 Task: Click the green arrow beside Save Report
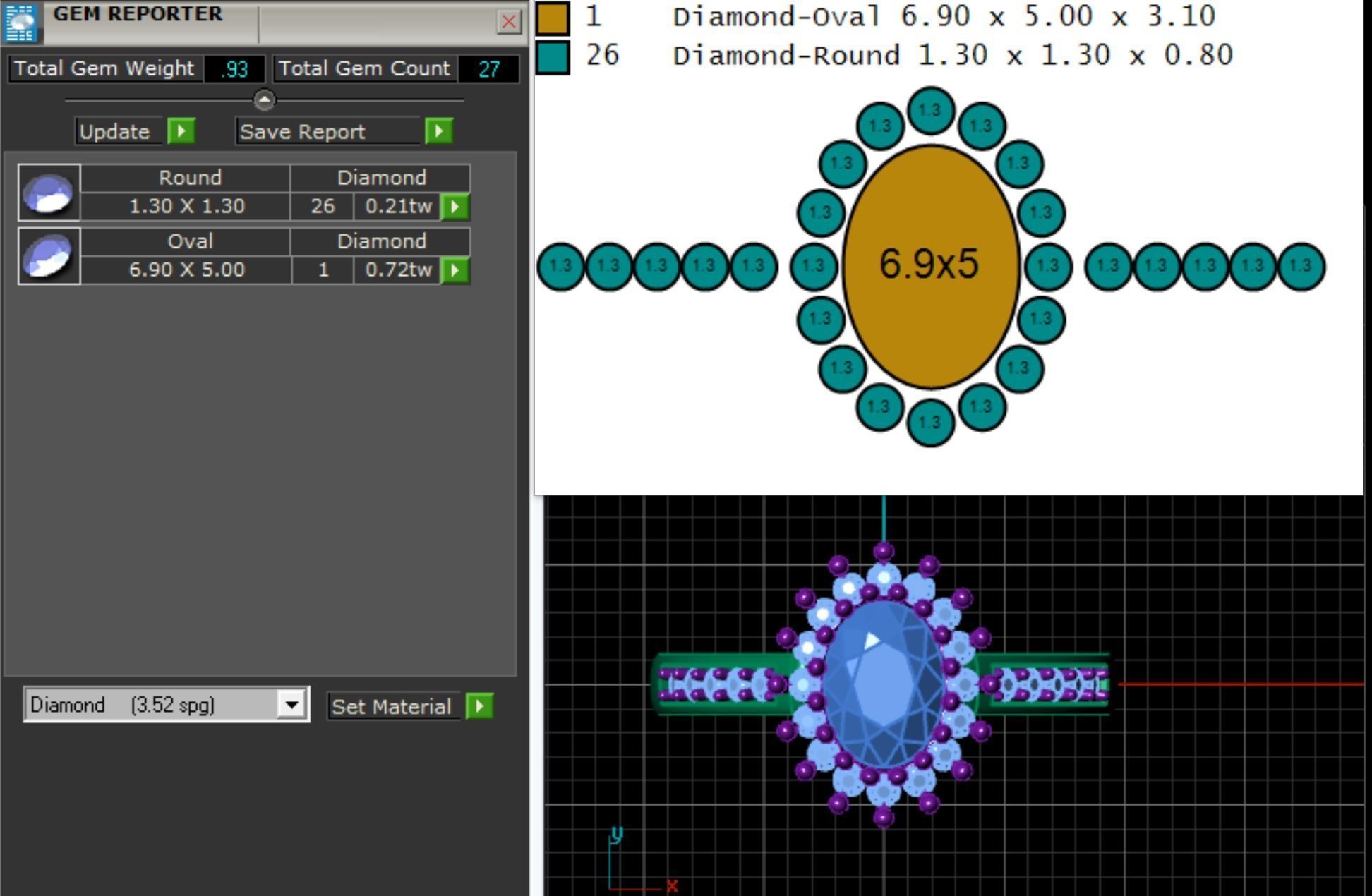coord(438,131)
